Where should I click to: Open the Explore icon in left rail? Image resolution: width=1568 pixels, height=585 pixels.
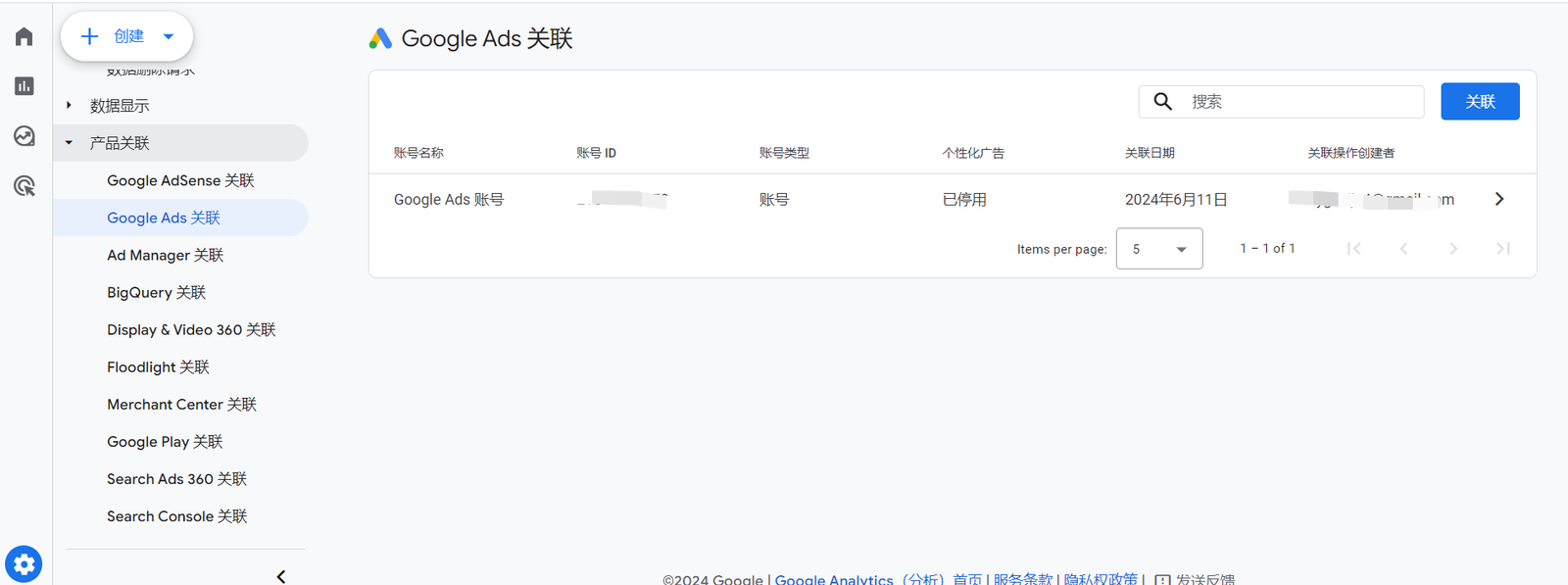point(24,136)
